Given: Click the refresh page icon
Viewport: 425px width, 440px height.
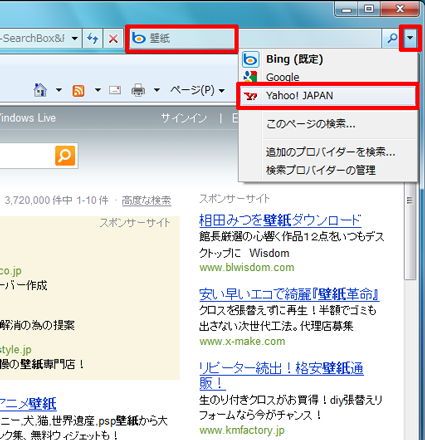Looking at the screenshot, I should 92,39.
